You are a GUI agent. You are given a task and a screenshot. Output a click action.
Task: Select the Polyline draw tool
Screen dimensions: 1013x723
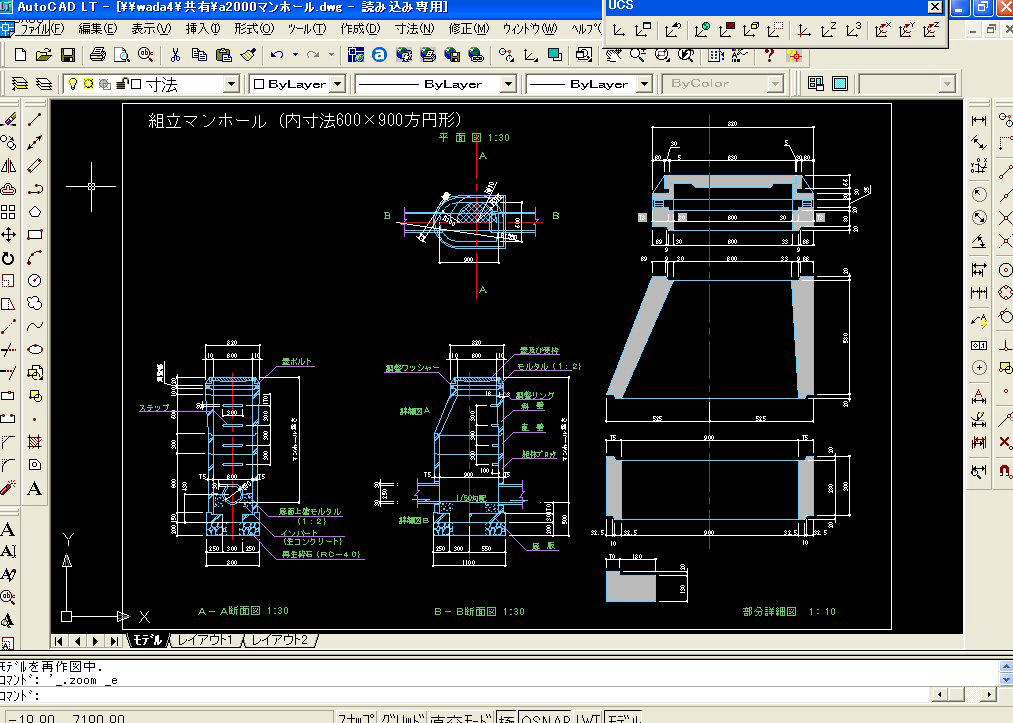(x=35, y=189)
